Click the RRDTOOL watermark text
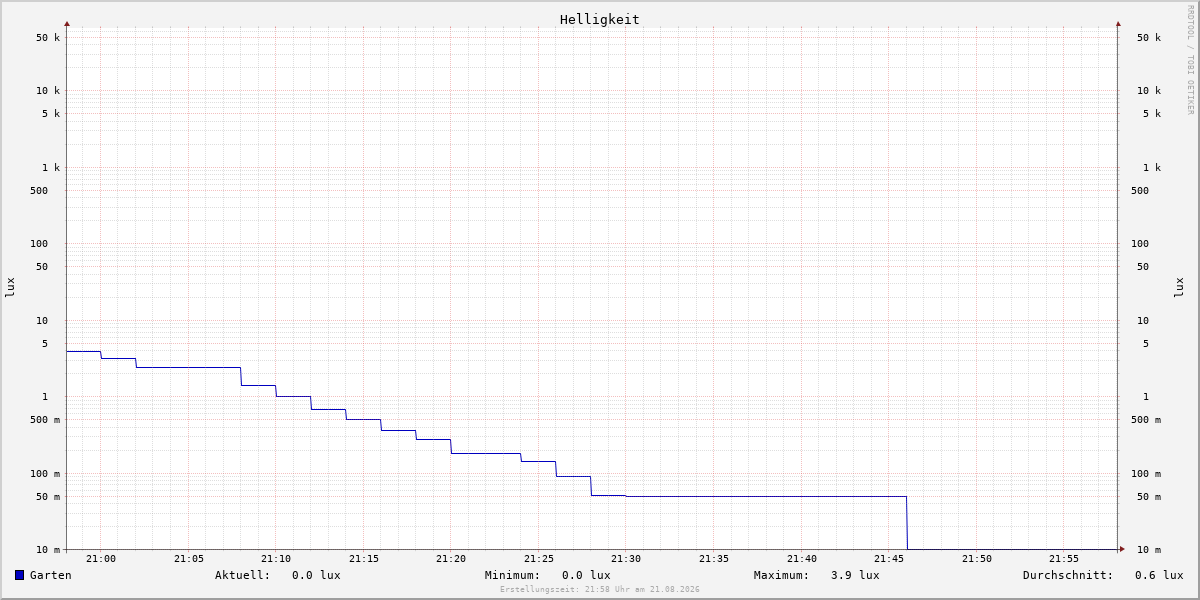This screenshot has height=600, width=1200. 1190,59
